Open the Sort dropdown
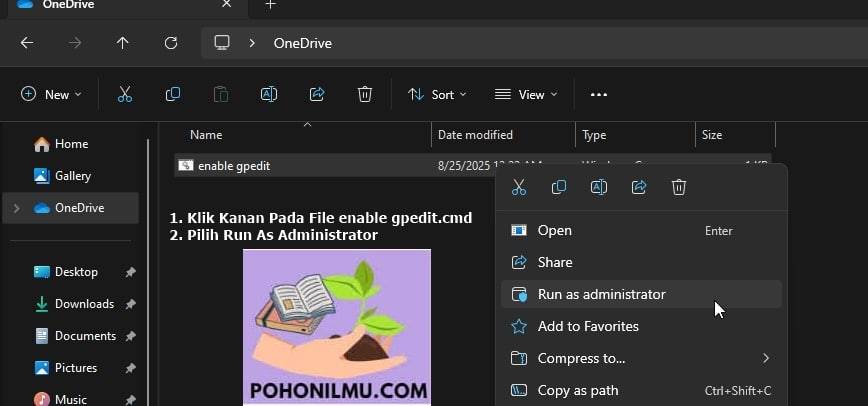This screenshot has height=406, width=868. click(x=437, y=95)
